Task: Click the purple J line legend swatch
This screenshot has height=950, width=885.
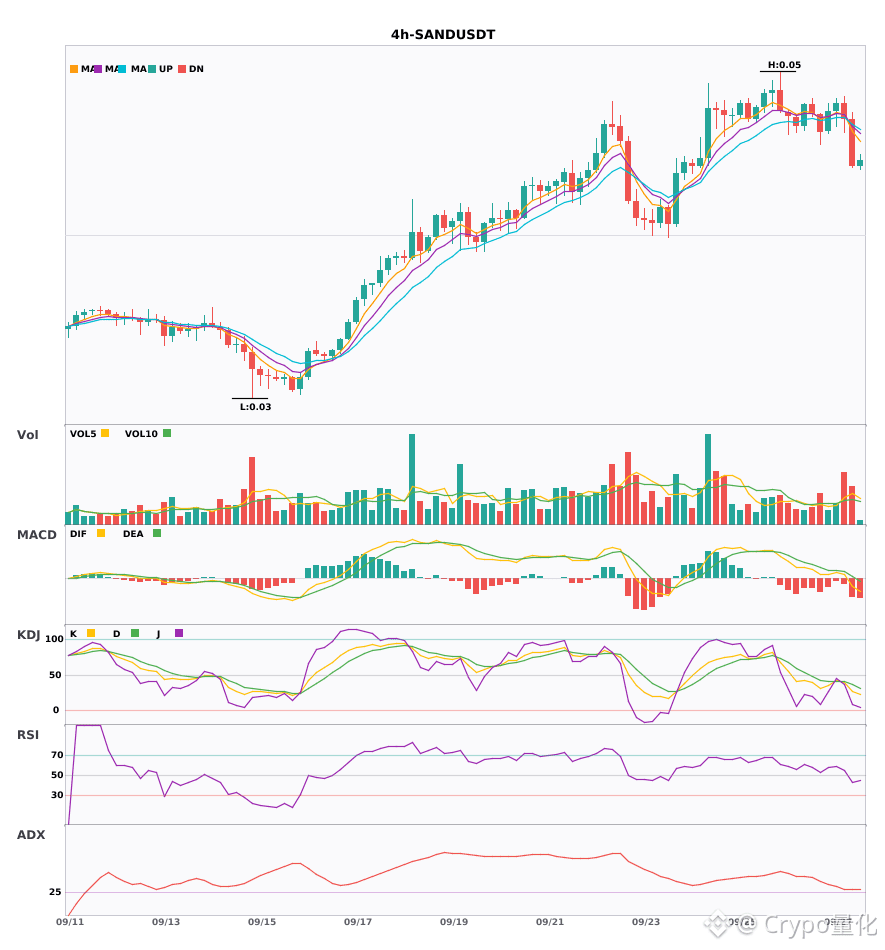Action: pos(179,633)
